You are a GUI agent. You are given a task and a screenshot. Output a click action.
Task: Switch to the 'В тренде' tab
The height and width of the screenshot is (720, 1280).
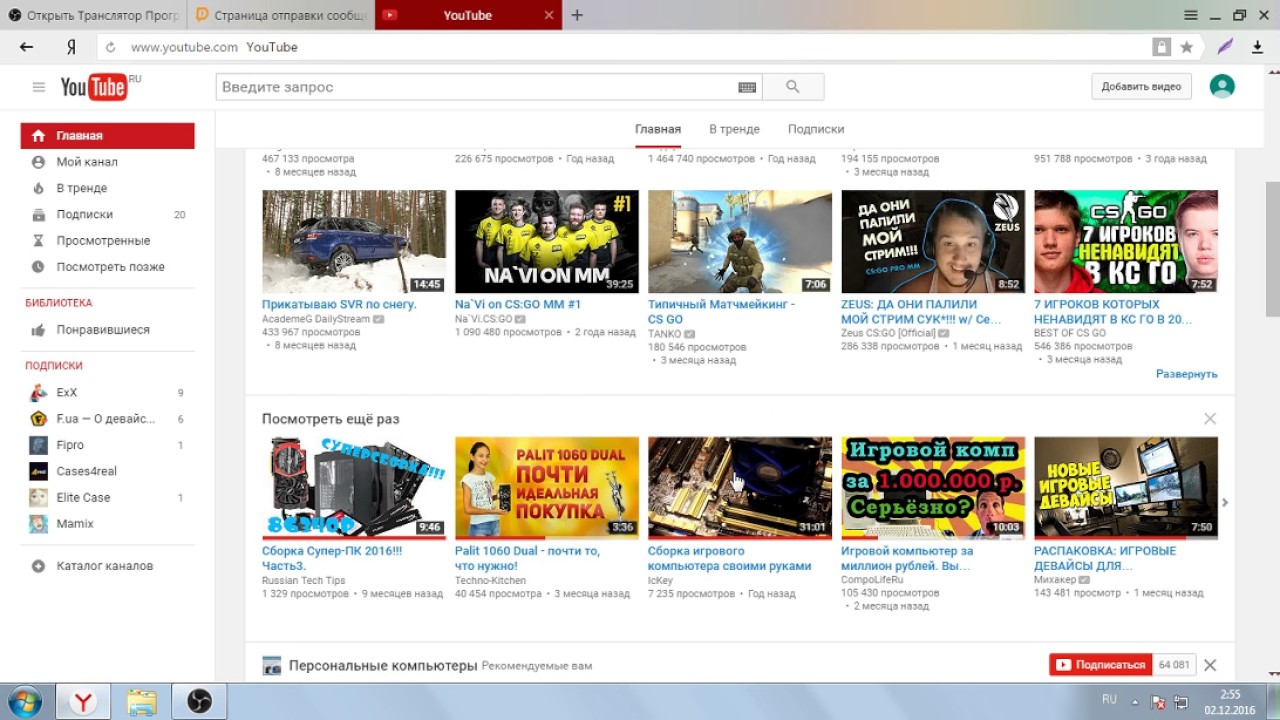tap(734, 129)
